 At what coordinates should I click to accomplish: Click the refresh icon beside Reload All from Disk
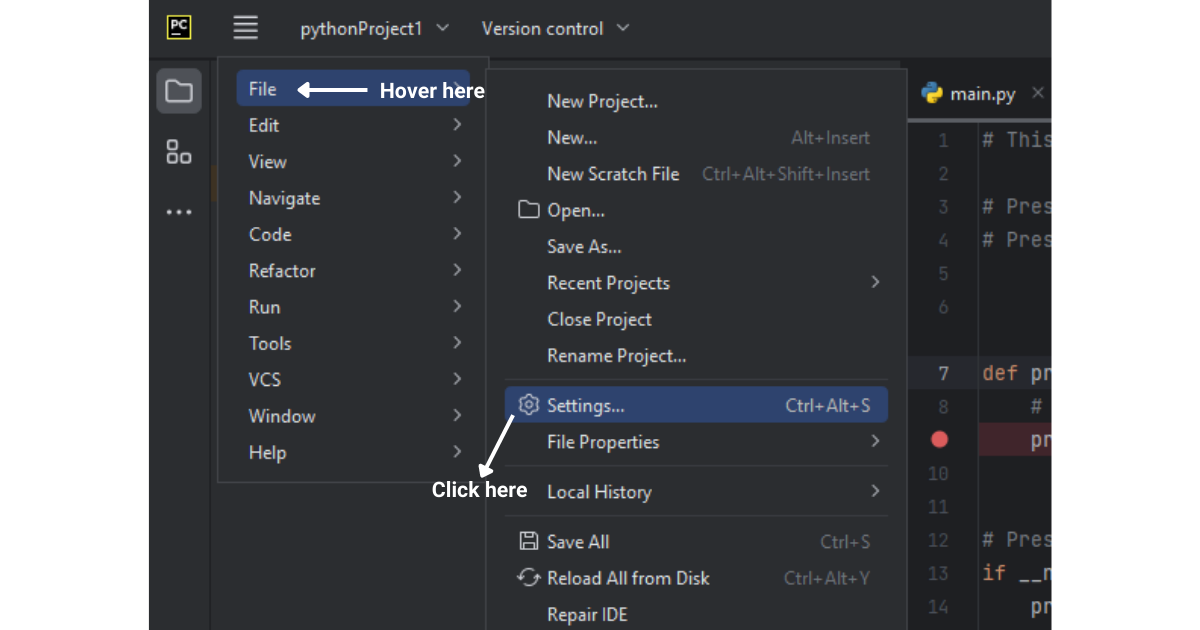(x=528, y=577)
